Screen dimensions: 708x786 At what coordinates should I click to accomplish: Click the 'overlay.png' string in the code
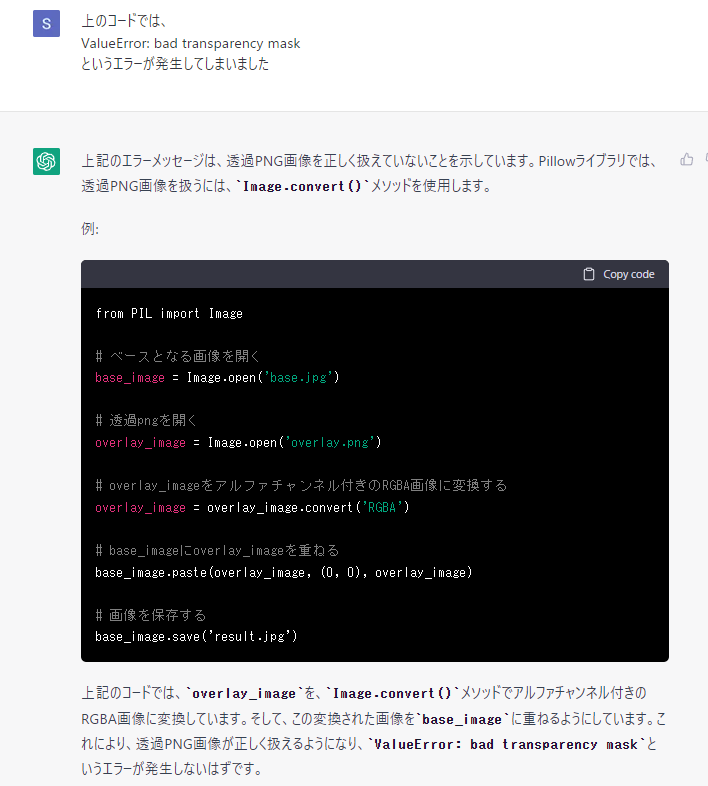pyautogui.click(x=330, y=443)
